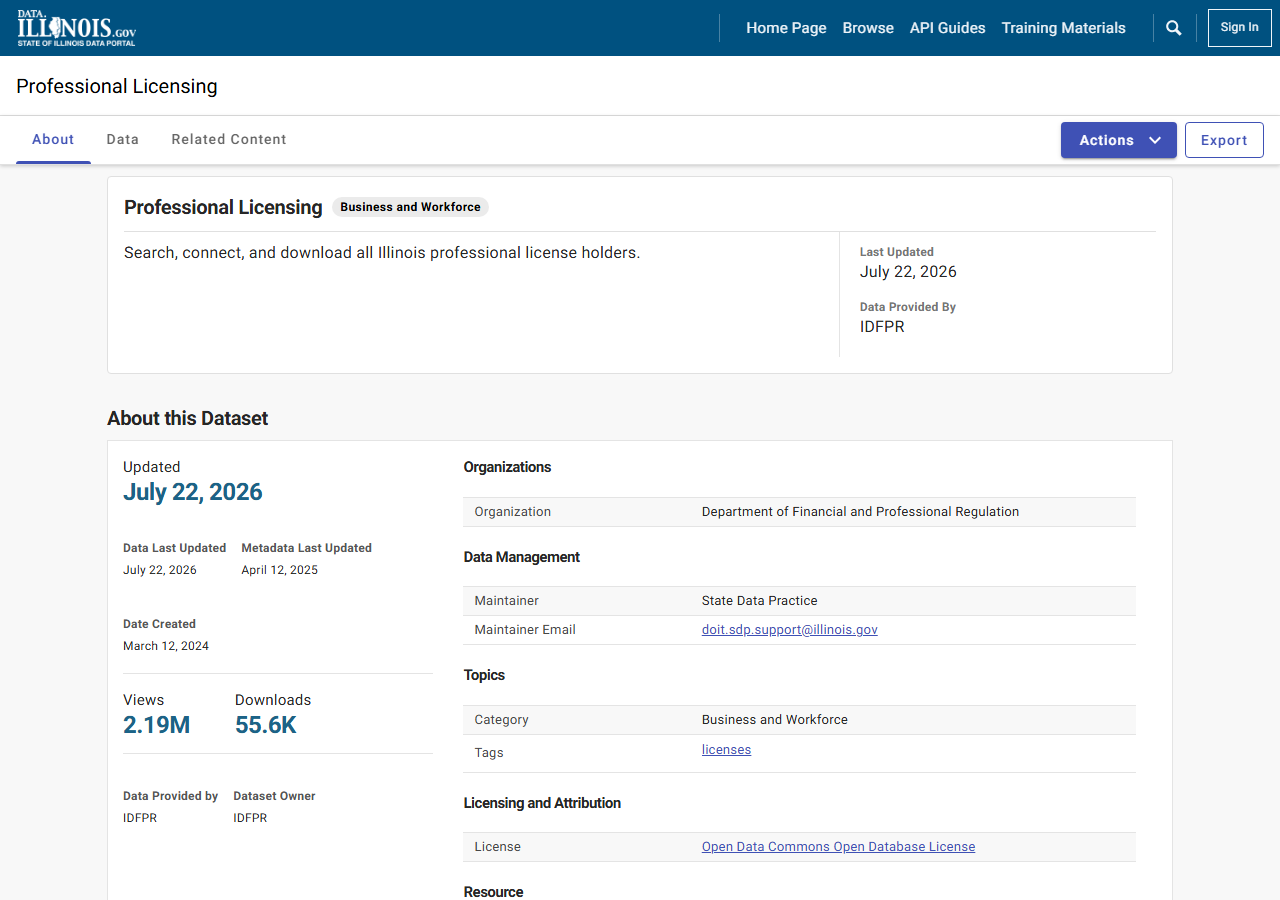Click the 'Metadata Last Updated' label
The height and width of the screenshot is (900, 1280).
[306, 548]
